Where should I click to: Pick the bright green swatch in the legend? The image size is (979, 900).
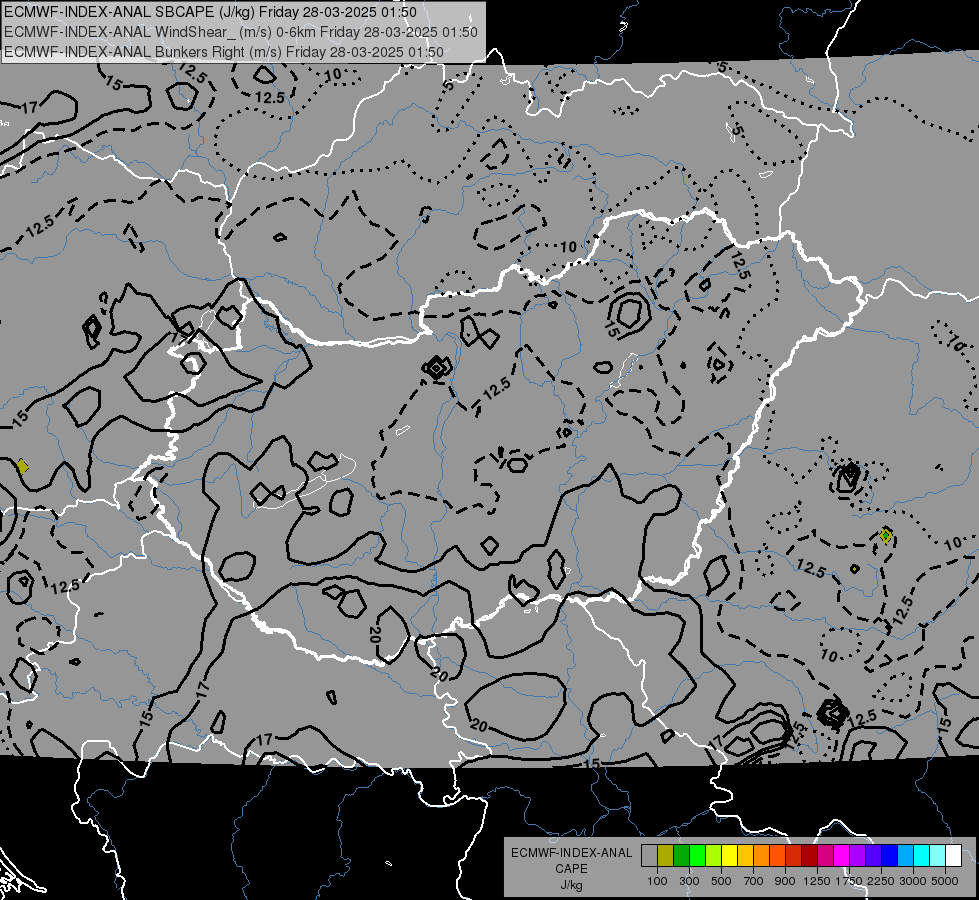coord(697,856)
